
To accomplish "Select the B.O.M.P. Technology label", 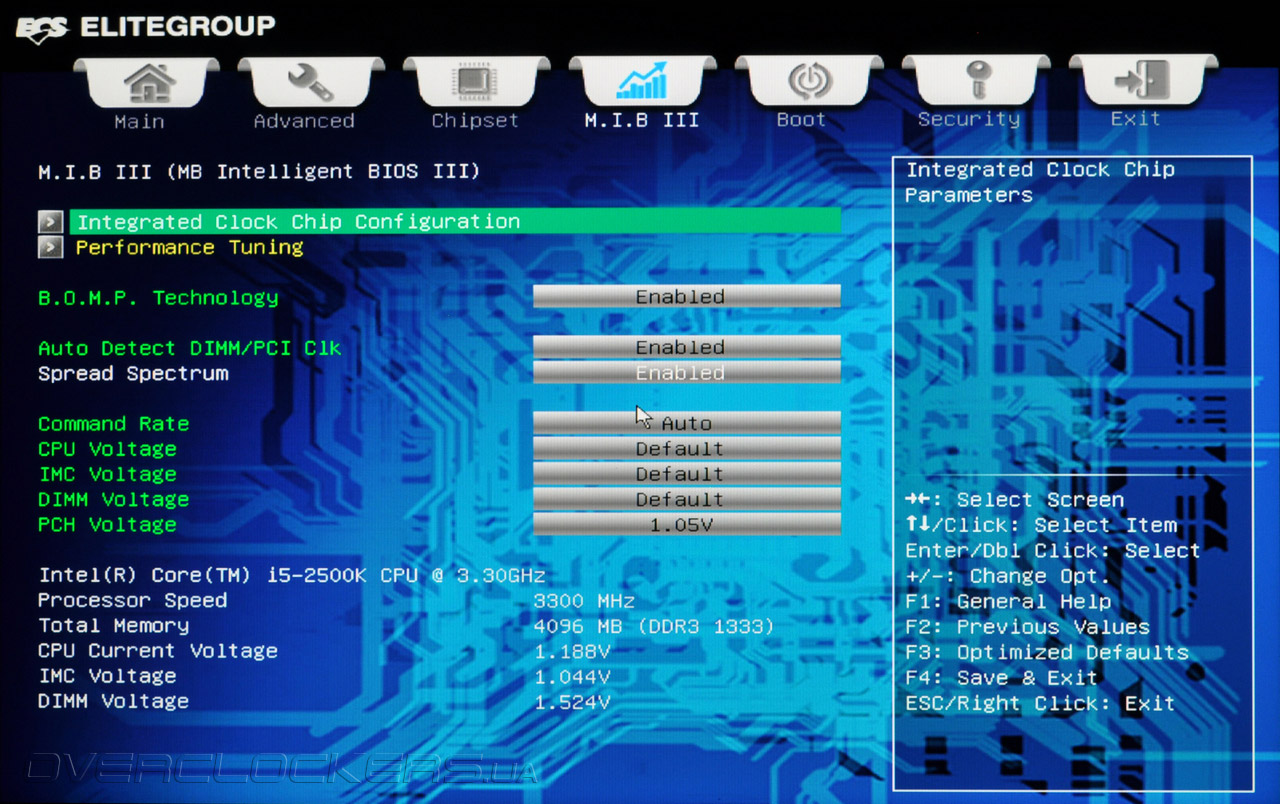I will click(x=158, y=298).
